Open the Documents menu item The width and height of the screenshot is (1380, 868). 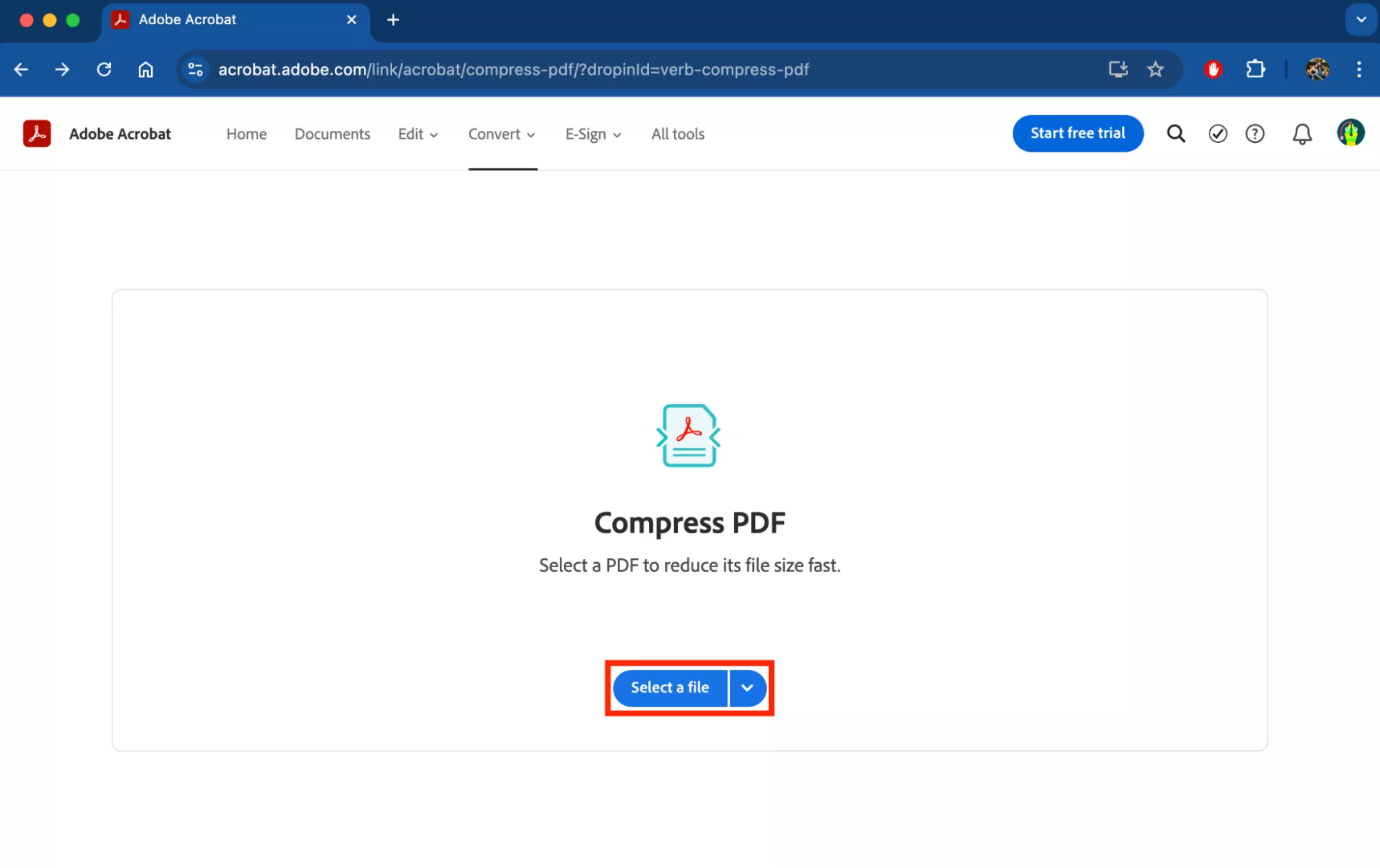pos(332,135)
